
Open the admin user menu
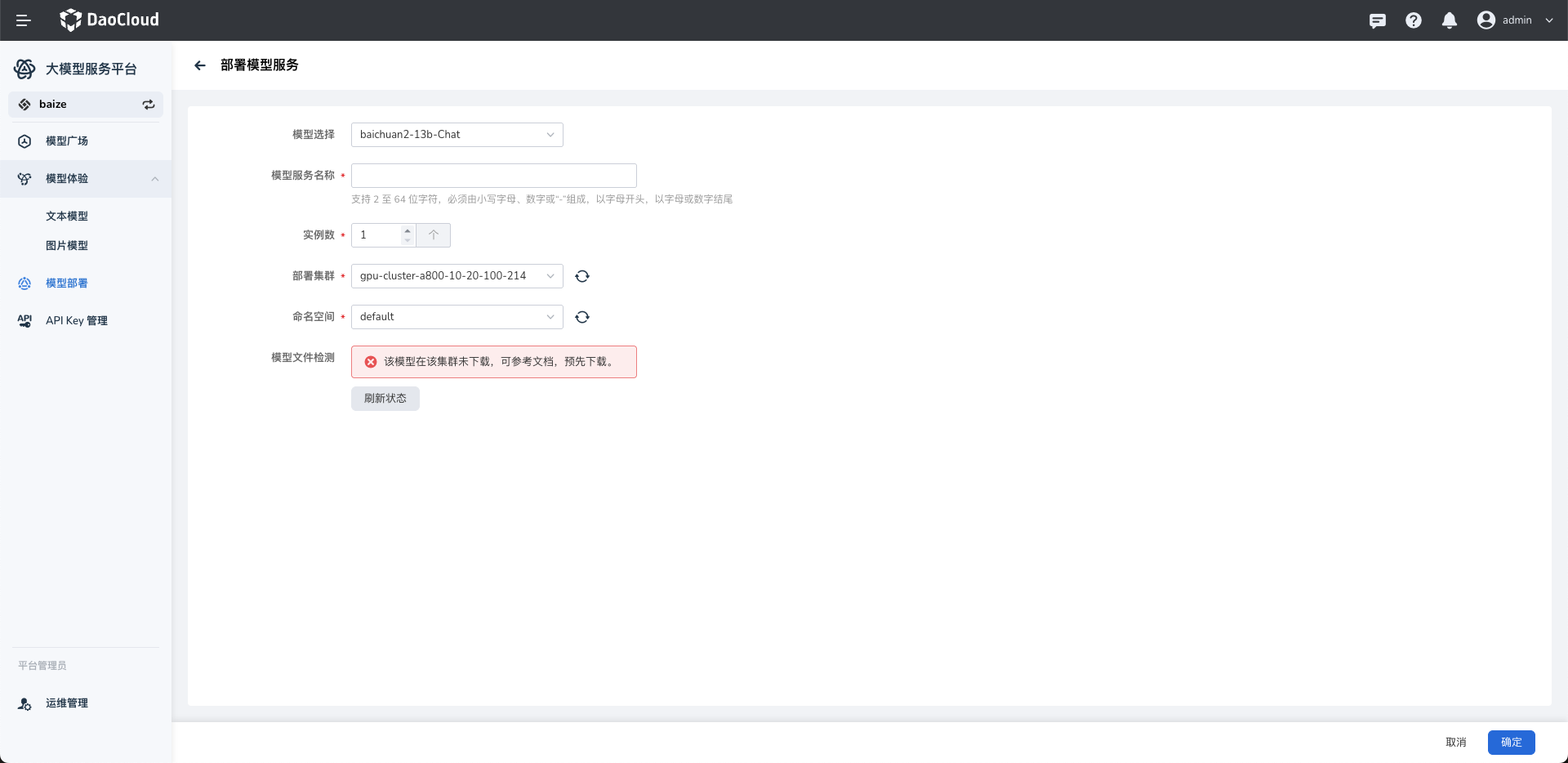pyautogui.click(x=1515, y=20)
